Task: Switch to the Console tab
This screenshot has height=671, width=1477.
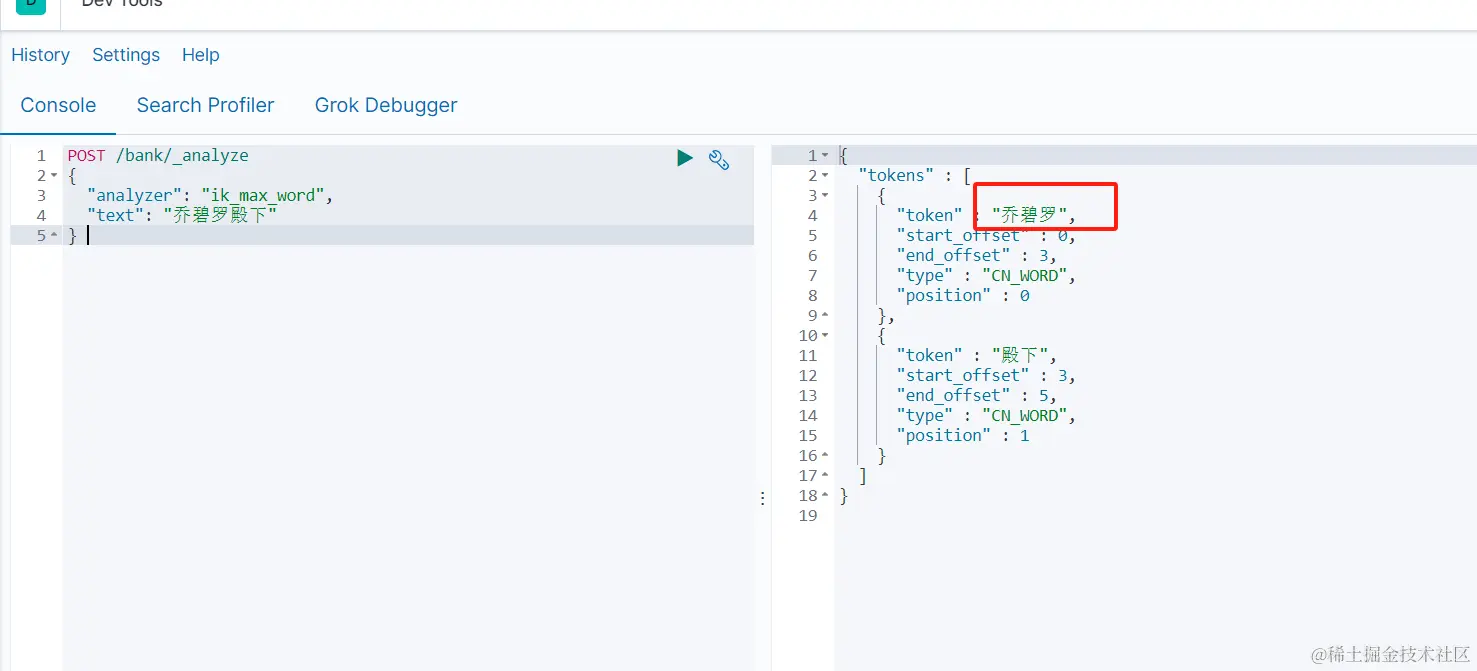Action: tap(58, 105)
